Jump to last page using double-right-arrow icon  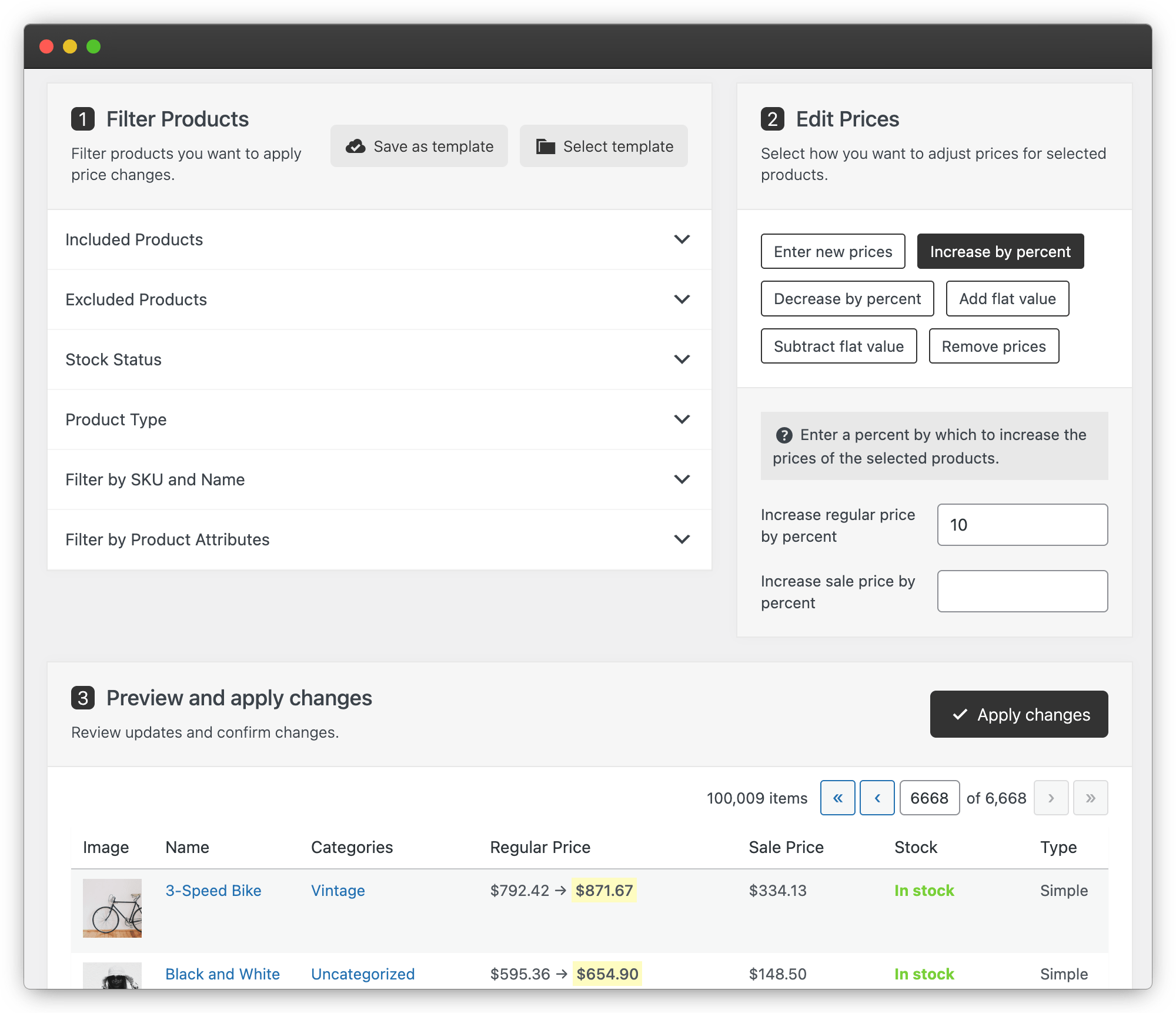pos(1091,798)
